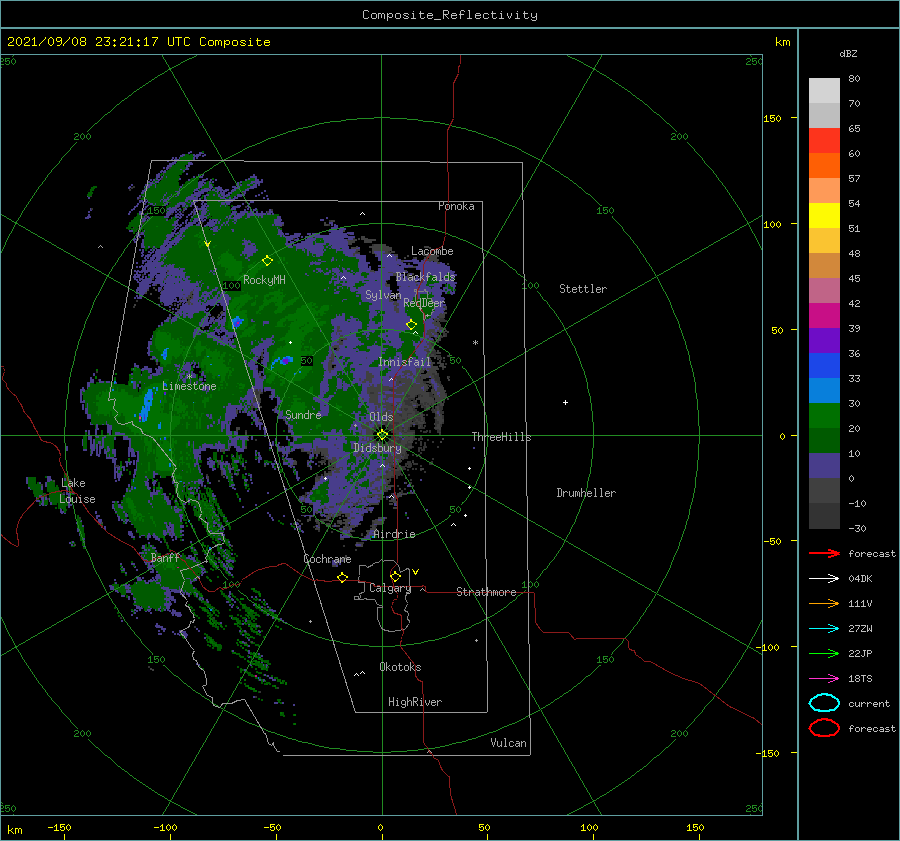
Task: Click the Didsbury town label
Action: pyautogui.click(x=377, y=448)
